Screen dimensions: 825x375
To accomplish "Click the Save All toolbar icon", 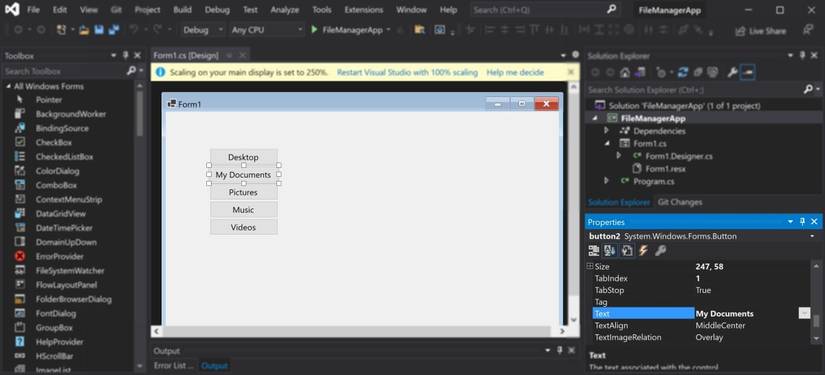I will click(x=114, y=30).
